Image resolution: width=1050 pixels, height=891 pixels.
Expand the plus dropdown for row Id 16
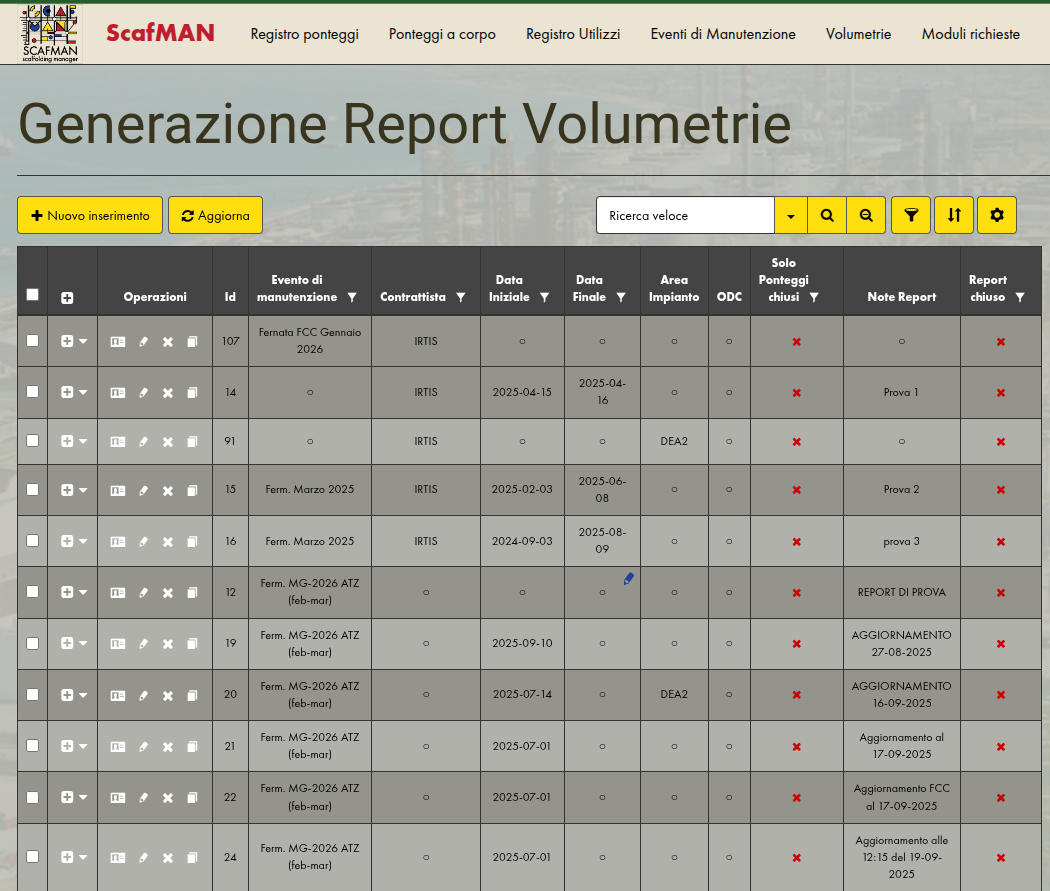pyautogui.click(x=74, y=541)
